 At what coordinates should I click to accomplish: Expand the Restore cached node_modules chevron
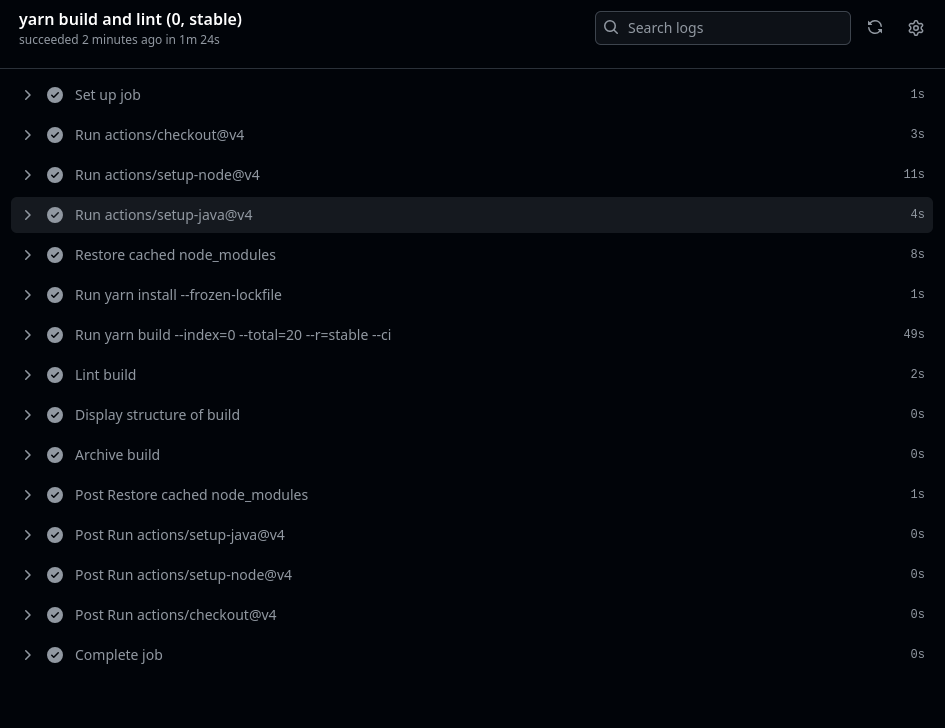28,255
